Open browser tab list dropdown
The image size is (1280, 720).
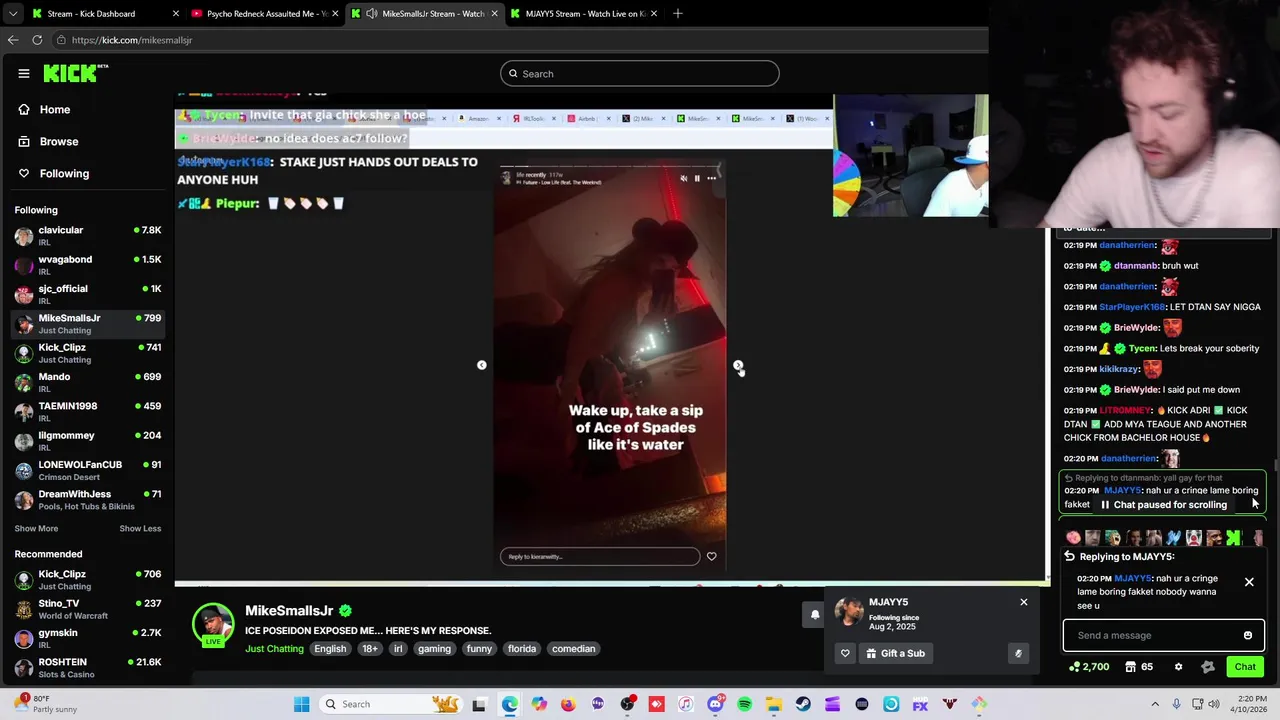coord(12,14)
